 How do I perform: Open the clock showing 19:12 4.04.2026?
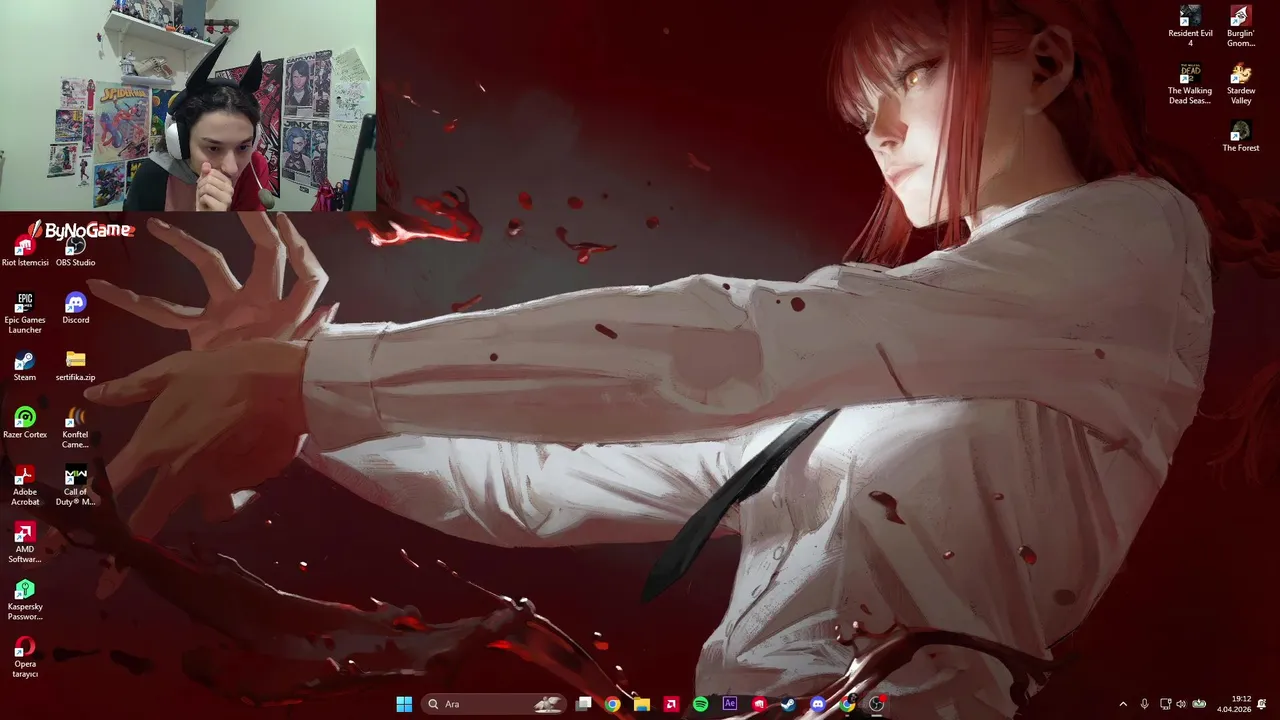tap(1233, 704)
